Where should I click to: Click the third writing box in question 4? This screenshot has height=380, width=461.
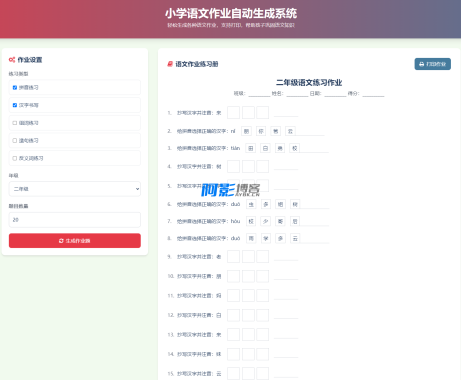263,166
